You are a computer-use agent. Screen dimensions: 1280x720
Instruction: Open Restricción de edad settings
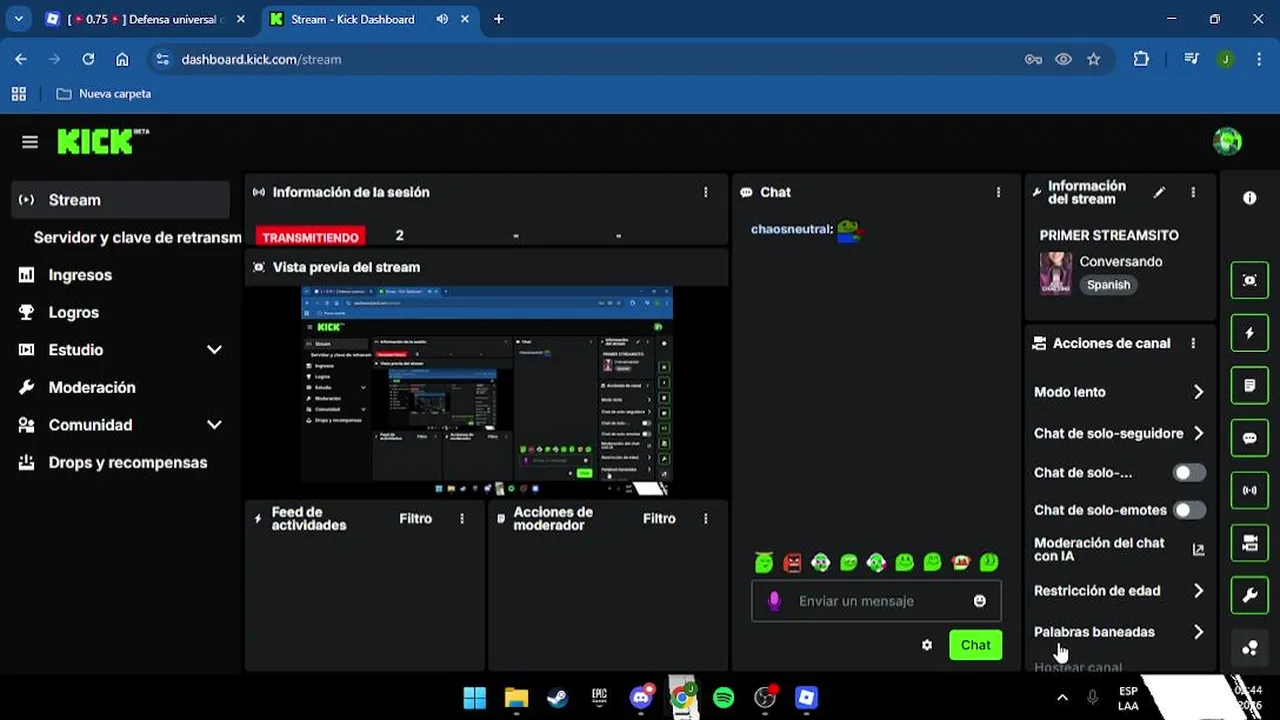1119,591
